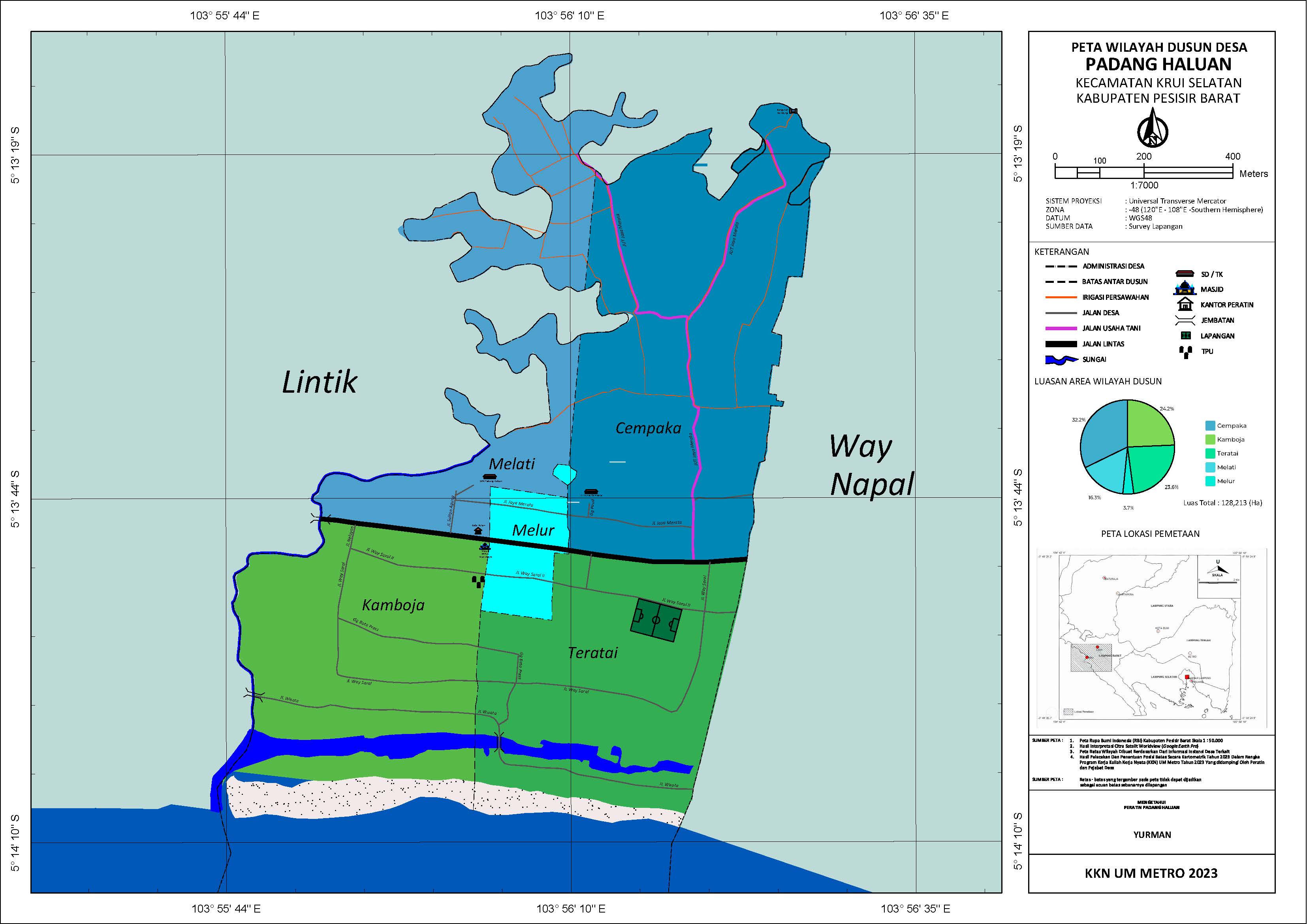This screenshot has height=924, width=1307.
Task: Click the Melur color swatch in pie legend
Action: click(x=1210, y=481)
